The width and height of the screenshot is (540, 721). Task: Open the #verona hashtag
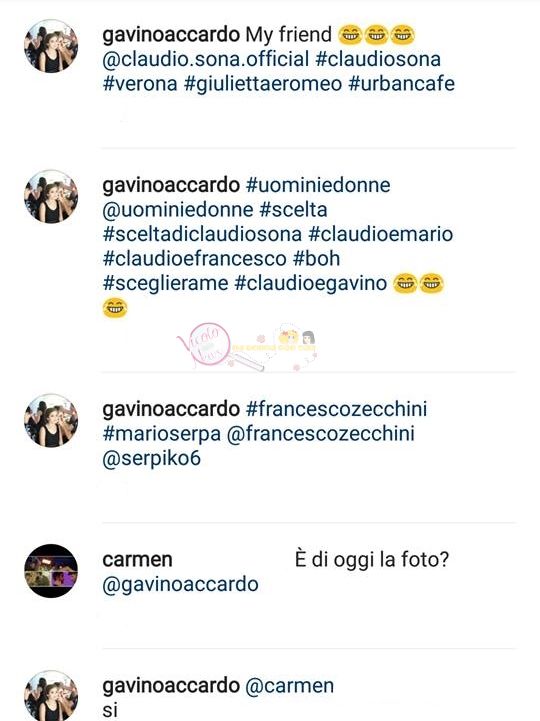[140, 84]
